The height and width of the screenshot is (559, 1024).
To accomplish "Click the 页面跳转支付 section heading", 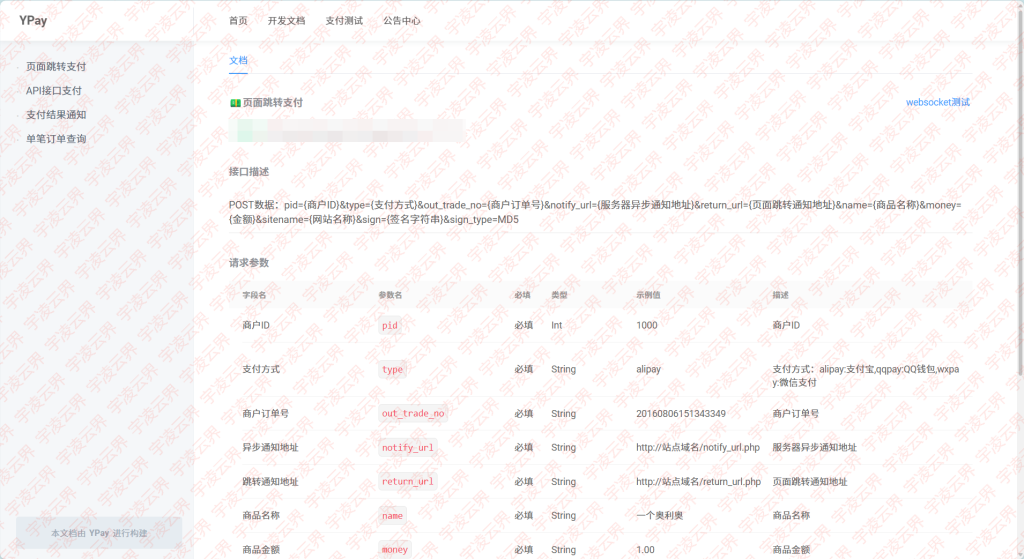I will click(273, 103).
